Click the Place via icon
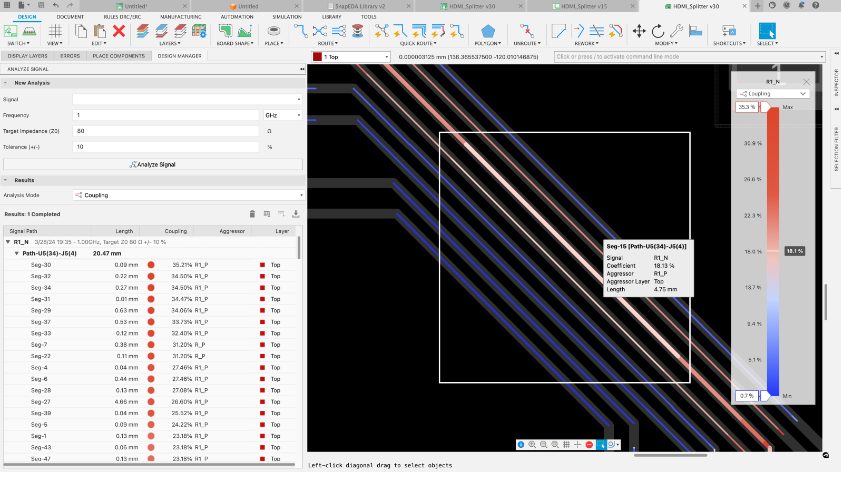The height and width of the screenshot is (477, 841). pyautogui.click(x=273, y=31)
